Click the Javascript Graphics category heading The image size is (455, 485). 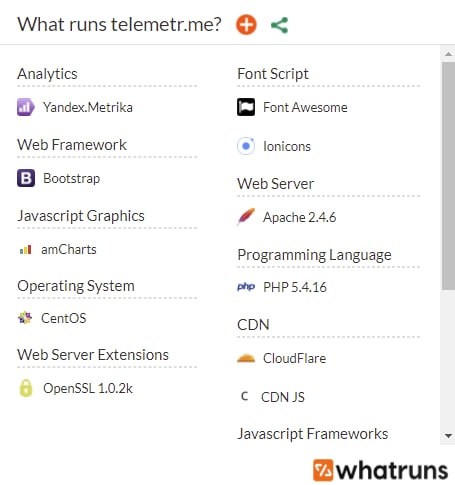click(81, 216)
